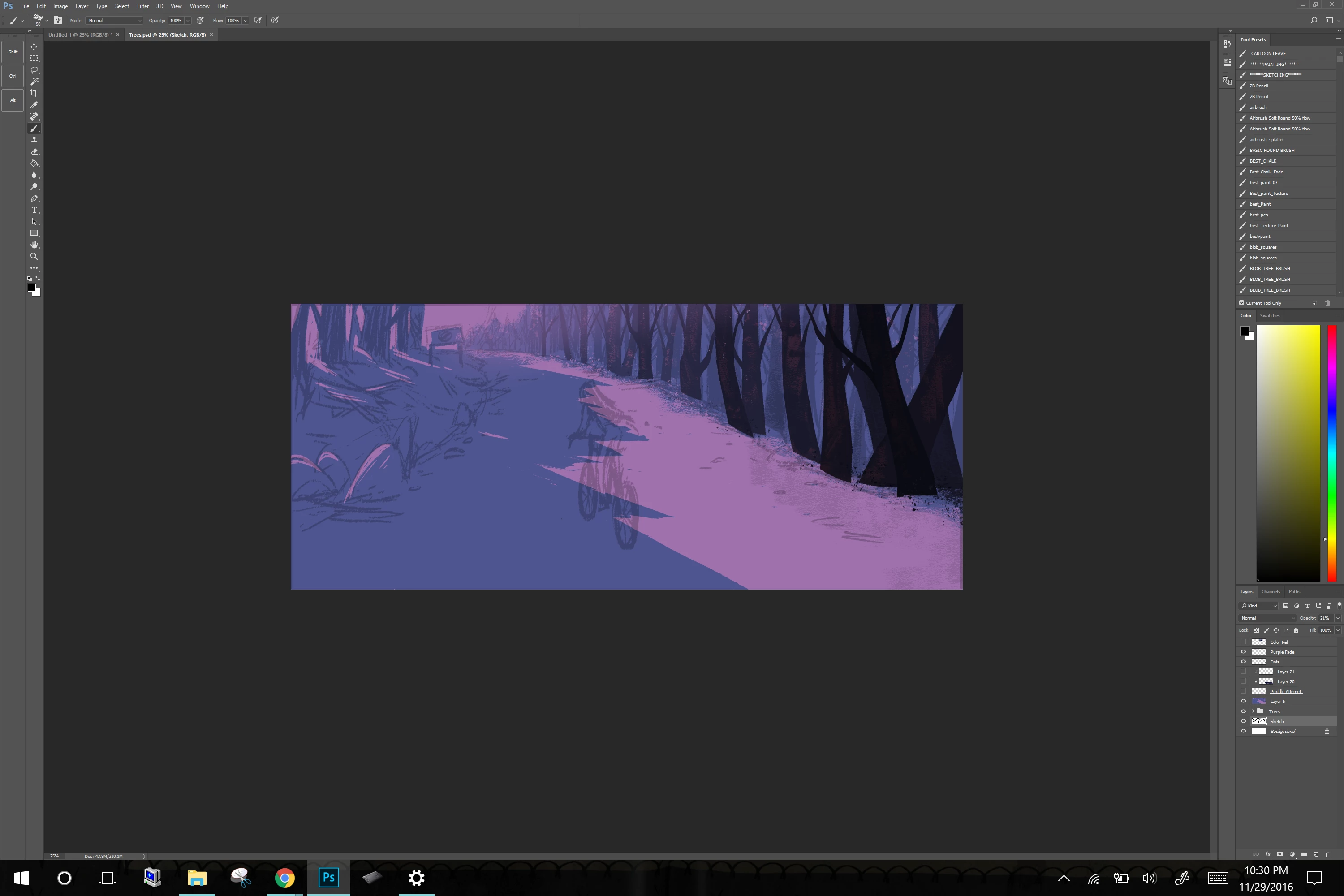
Task: Select the Lasso tool
Action: pos(34,70)
